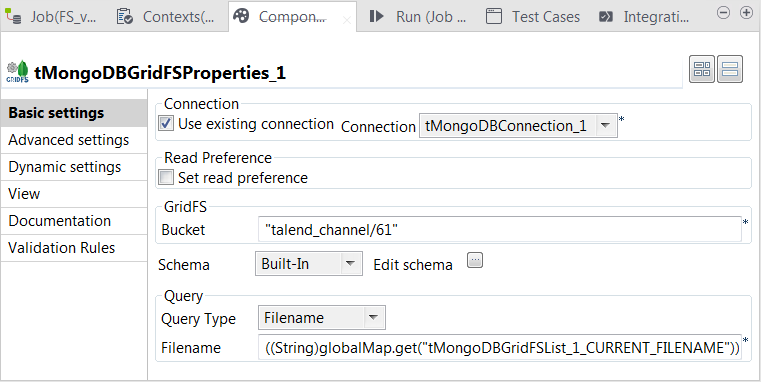Open the Documentation section

pos(74,221)
